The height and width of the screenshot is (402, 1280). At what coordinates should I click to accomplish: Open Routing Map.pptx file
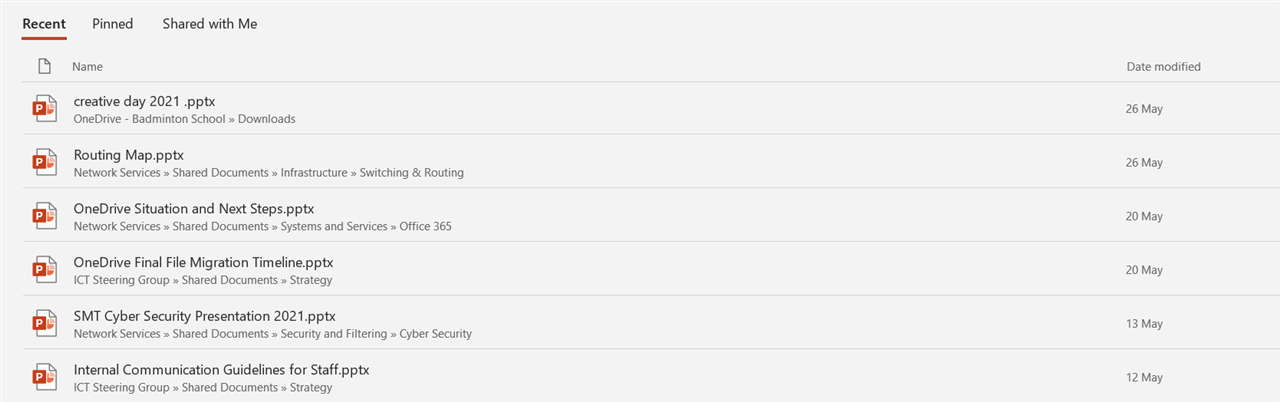click(128, 155)
